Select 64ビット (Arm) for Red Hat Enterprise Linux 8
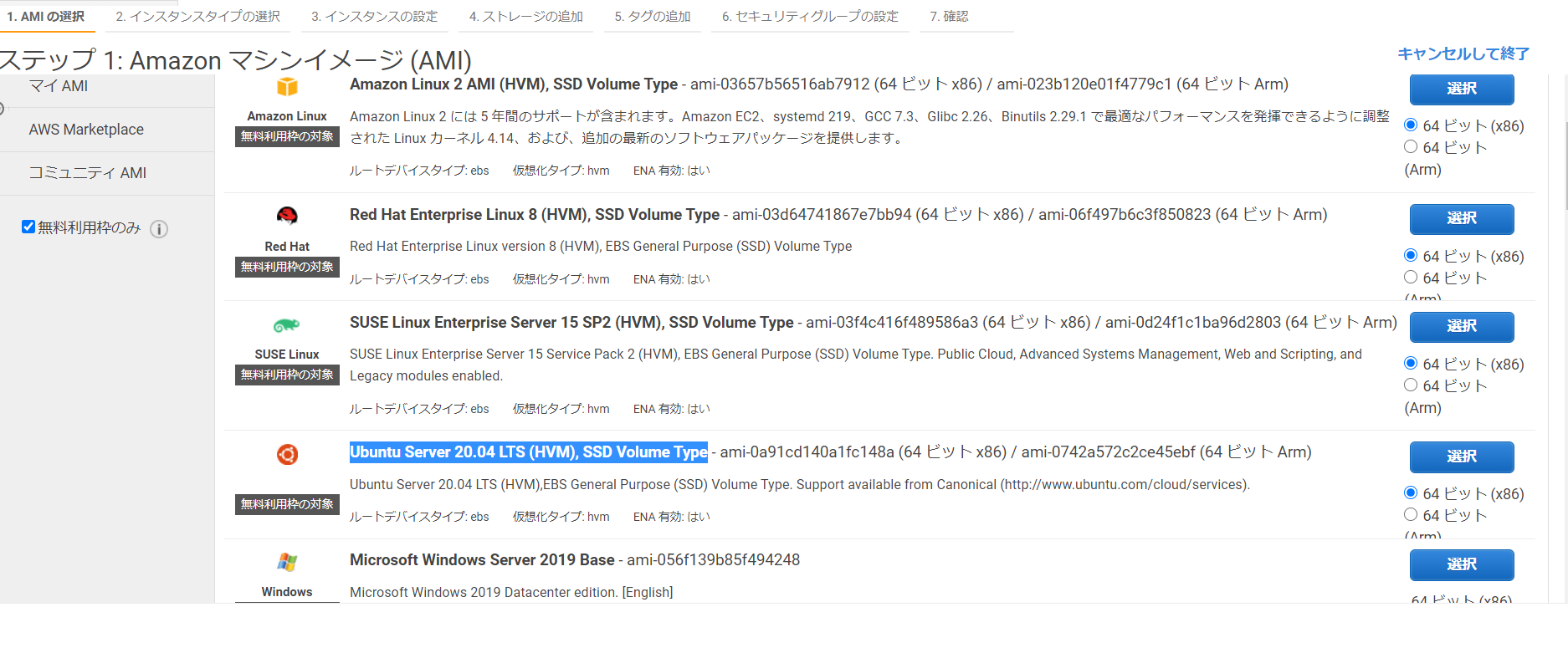1568x648 pixels. coord(1411,277)
